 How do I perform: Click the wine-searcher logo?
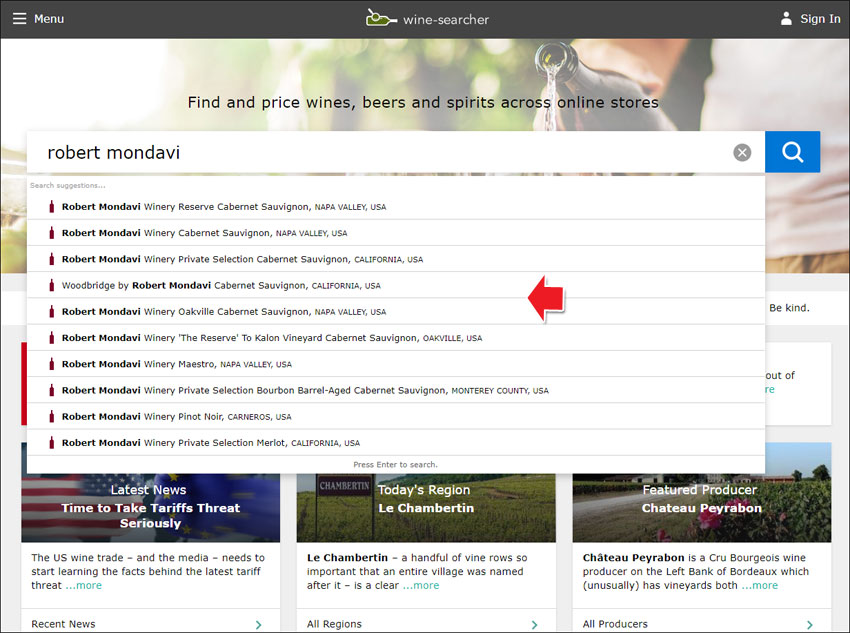427,18
